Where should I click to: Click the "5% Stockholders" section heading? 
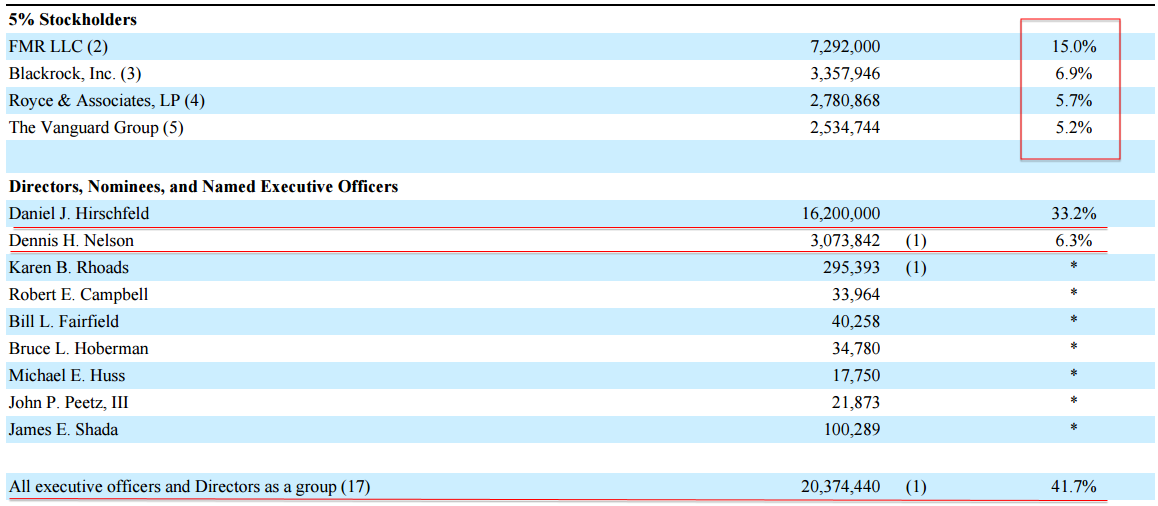[73, 19]
